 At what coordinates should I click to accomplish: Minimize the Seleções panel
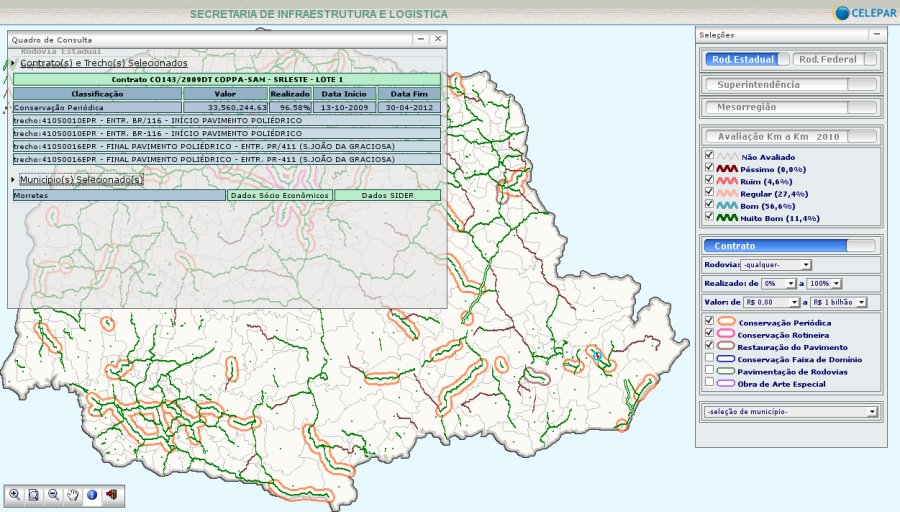(876, 34)
